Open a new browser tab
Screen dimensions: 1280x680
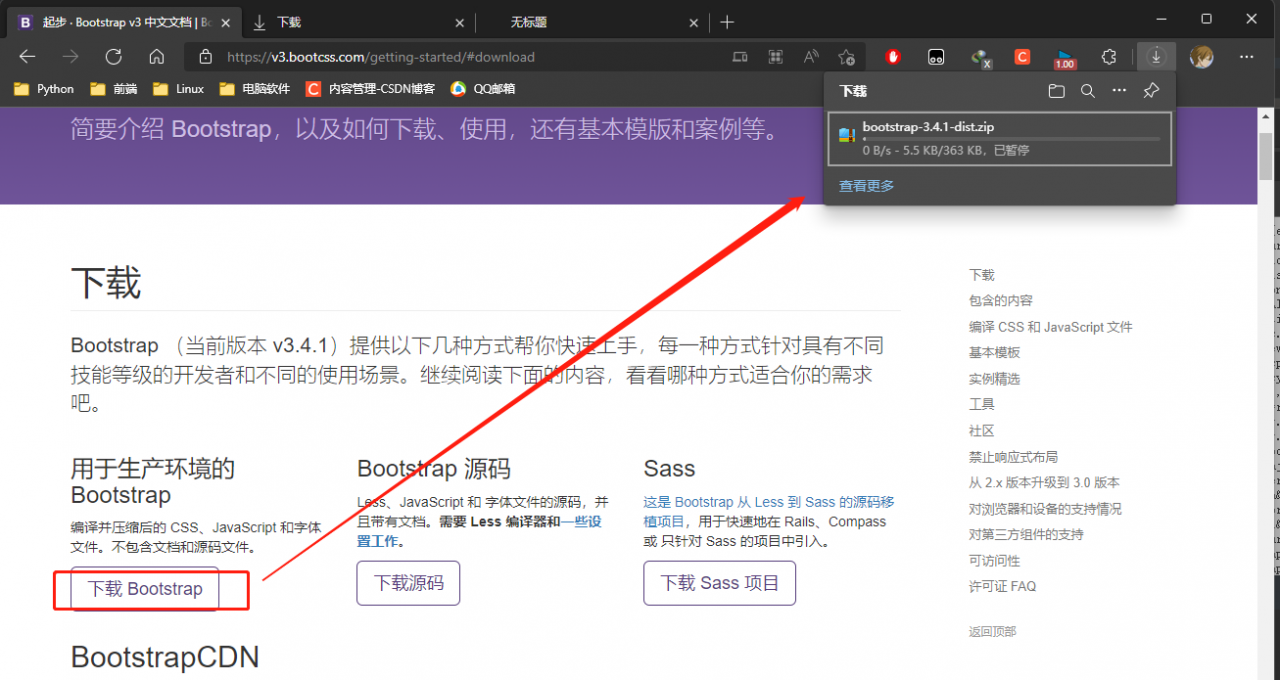pyautogui.click(x=727, y=21)
